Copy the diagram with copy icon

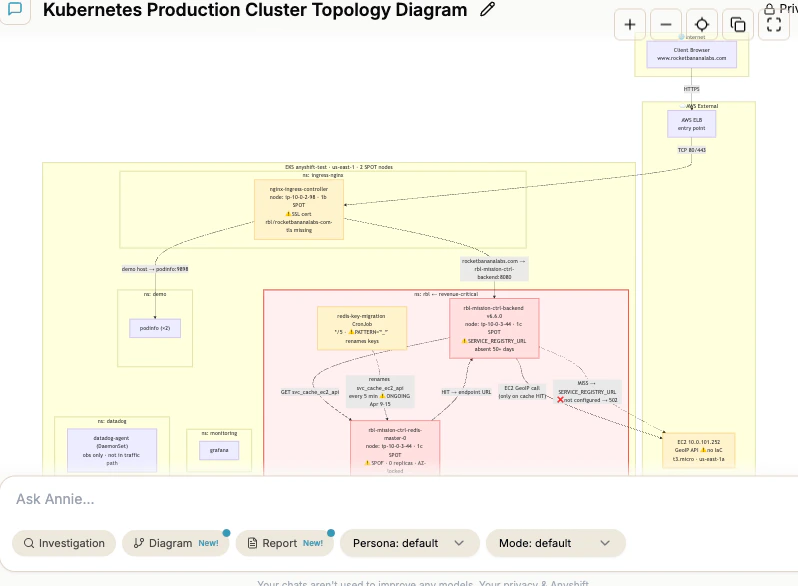click(738, 24)
